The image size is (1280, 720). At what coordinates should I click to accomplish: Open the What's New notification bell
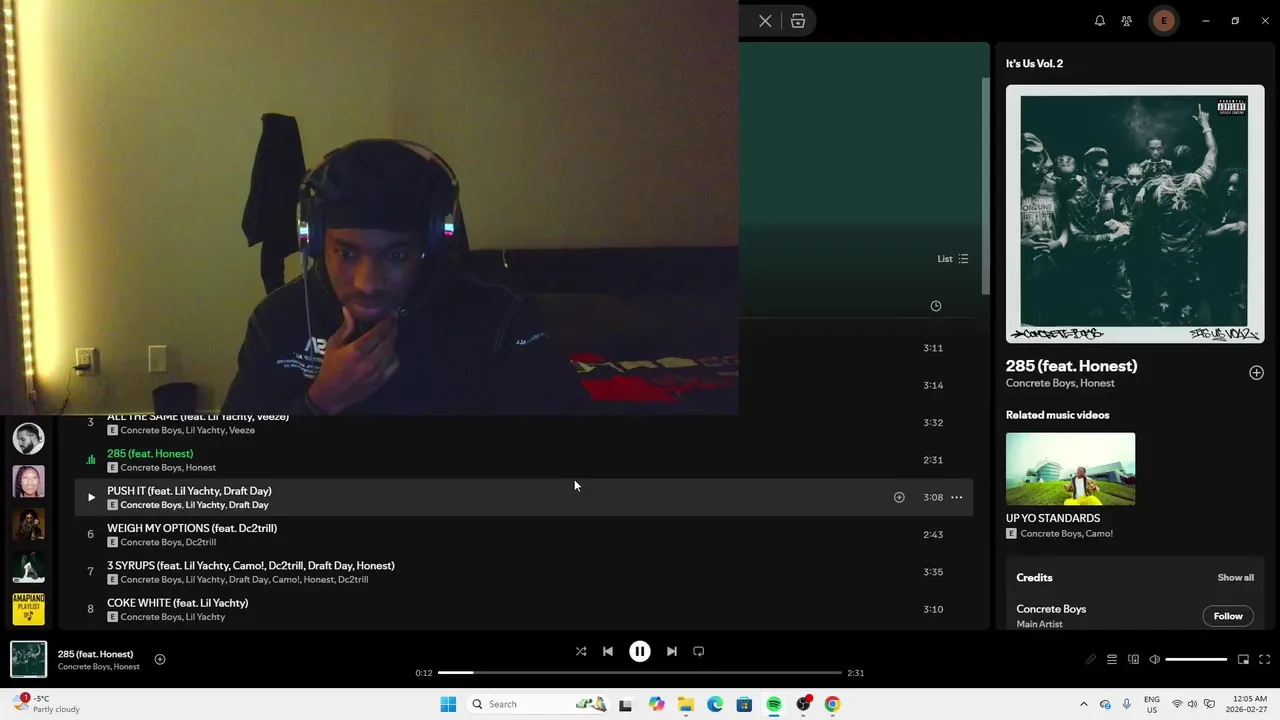[x=1100, y=21]
